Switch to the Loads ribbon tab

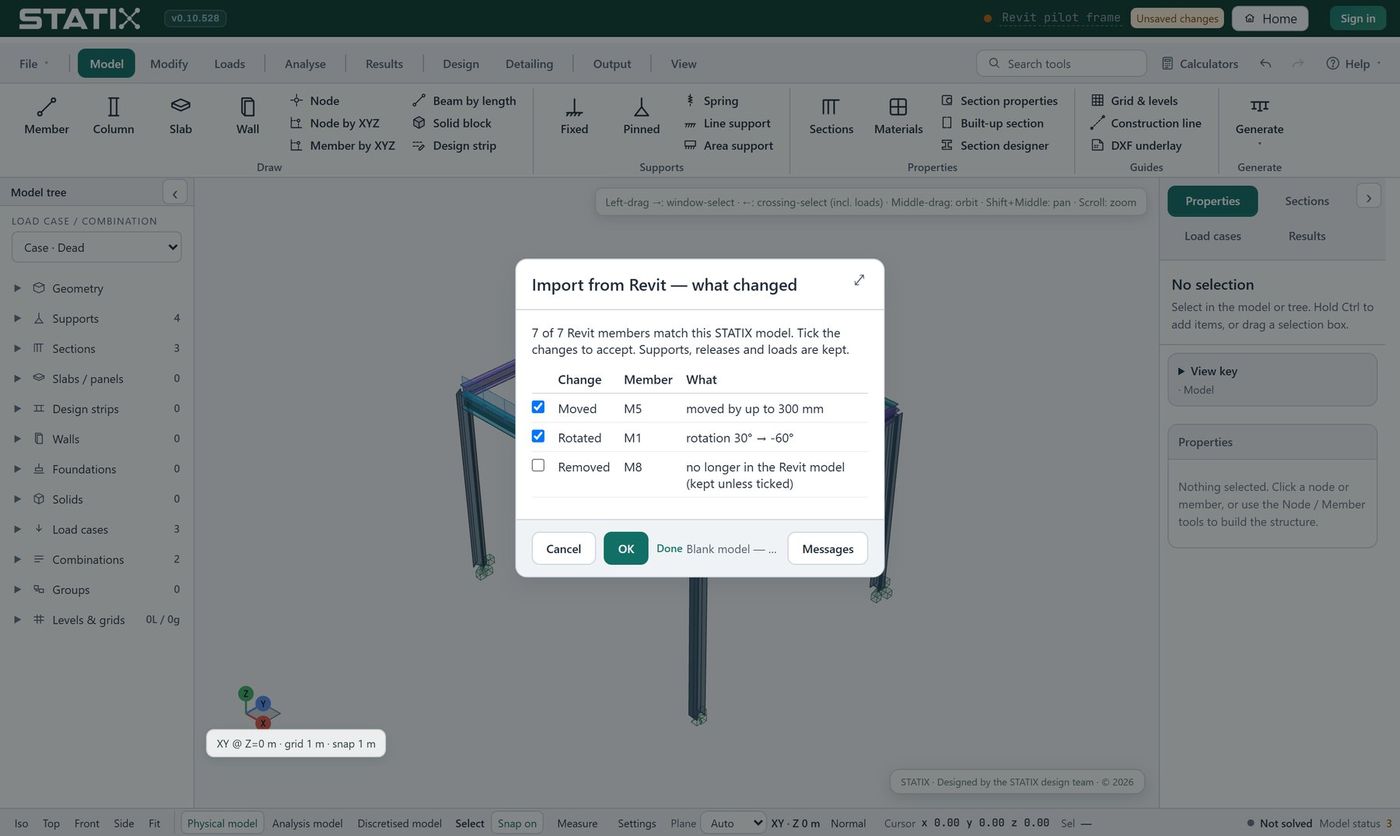pos(229,63)
